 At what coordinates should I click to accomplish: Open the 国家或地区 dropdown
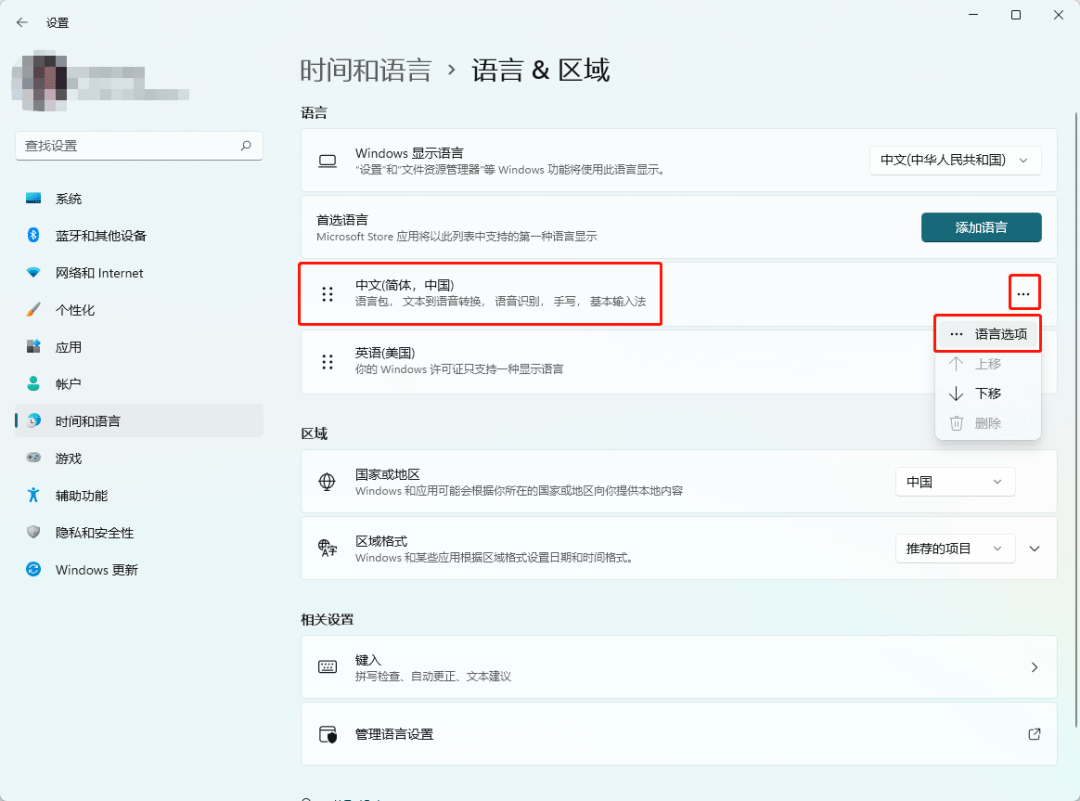click(x=954, y=481)
